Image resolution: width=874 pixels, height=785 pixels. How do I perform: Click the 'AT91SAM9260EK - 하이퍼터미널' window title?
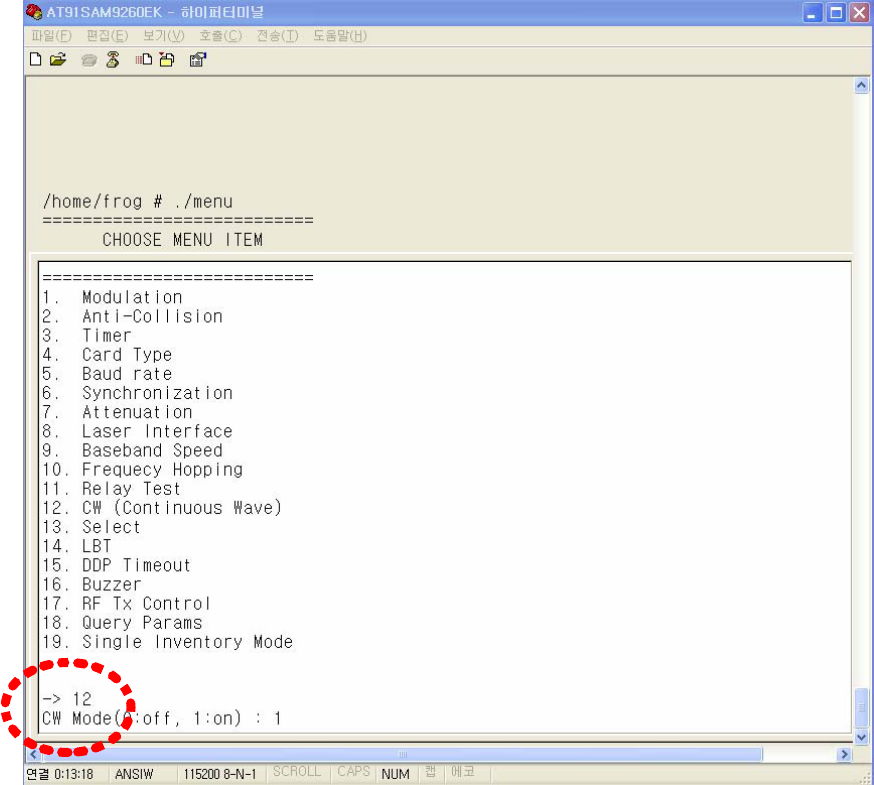click(x=155, y=12)
